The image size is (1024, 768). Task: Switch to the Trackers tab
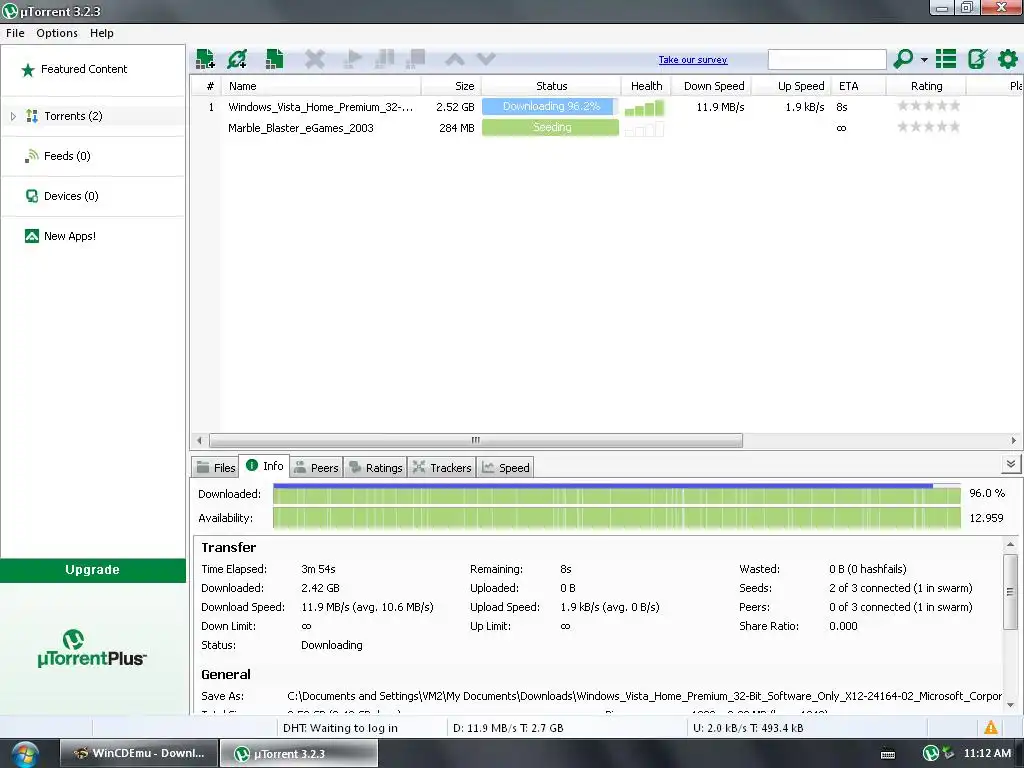point(442,468)
